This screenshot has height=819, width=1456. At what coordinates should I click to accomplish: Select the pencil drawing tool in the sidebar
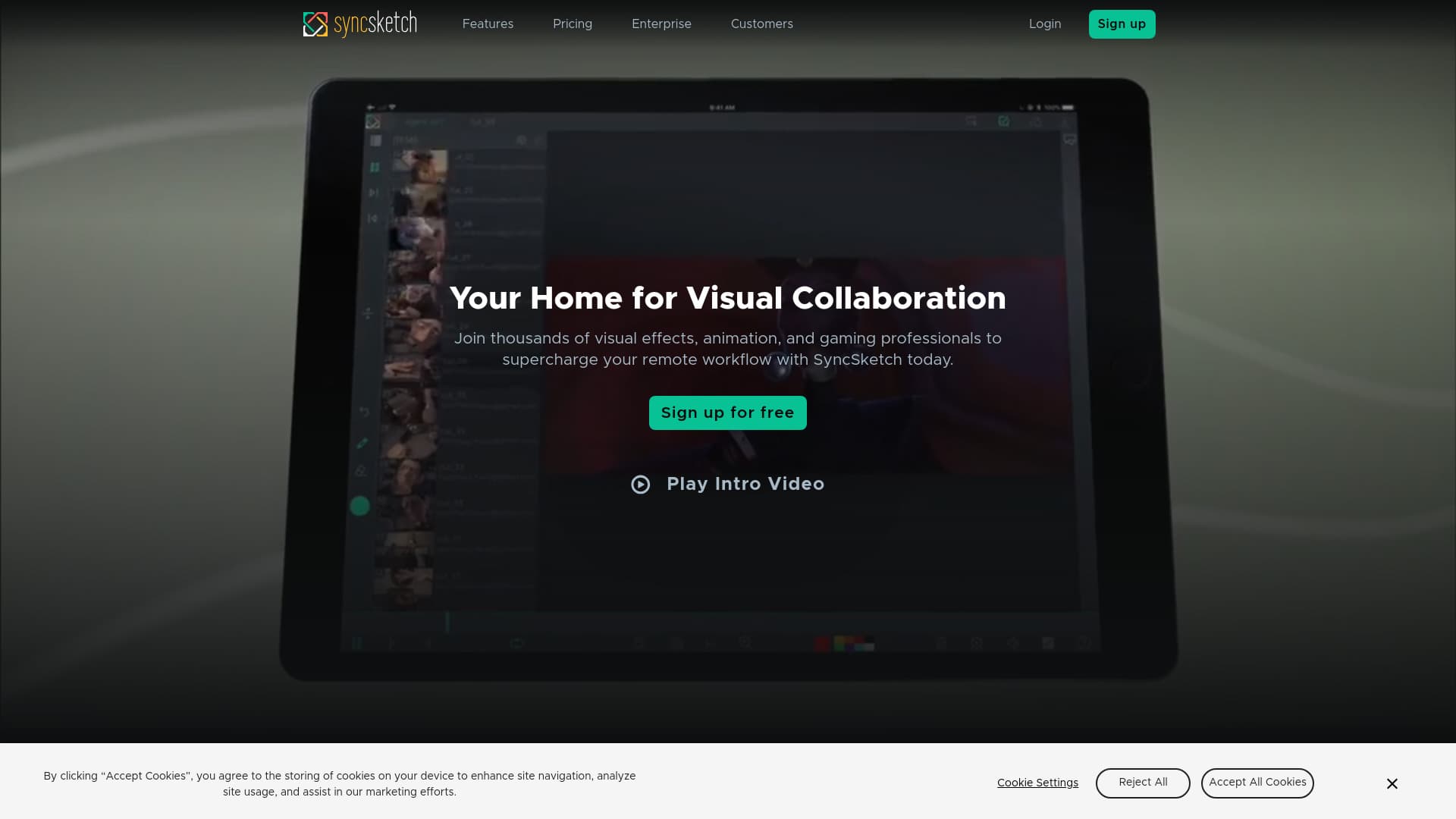pos(362,442)
